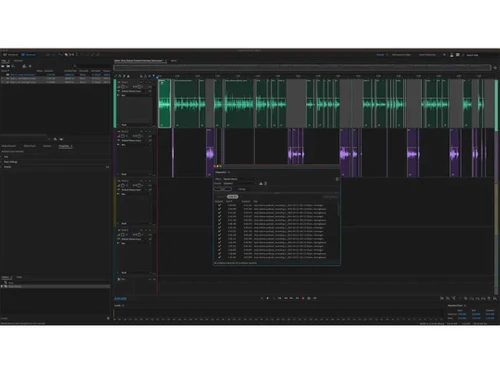Image resolution: width=500 pixels, height=375 pixels.
Task: Open the Presets dropdown in Diagnostics
Action: coord(240,183)
